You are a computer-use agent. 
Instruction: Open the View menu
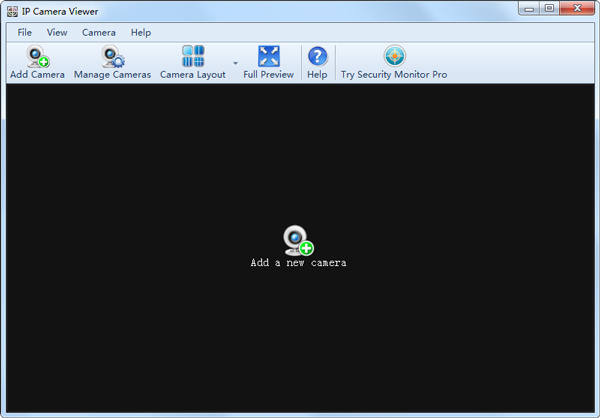57,33
